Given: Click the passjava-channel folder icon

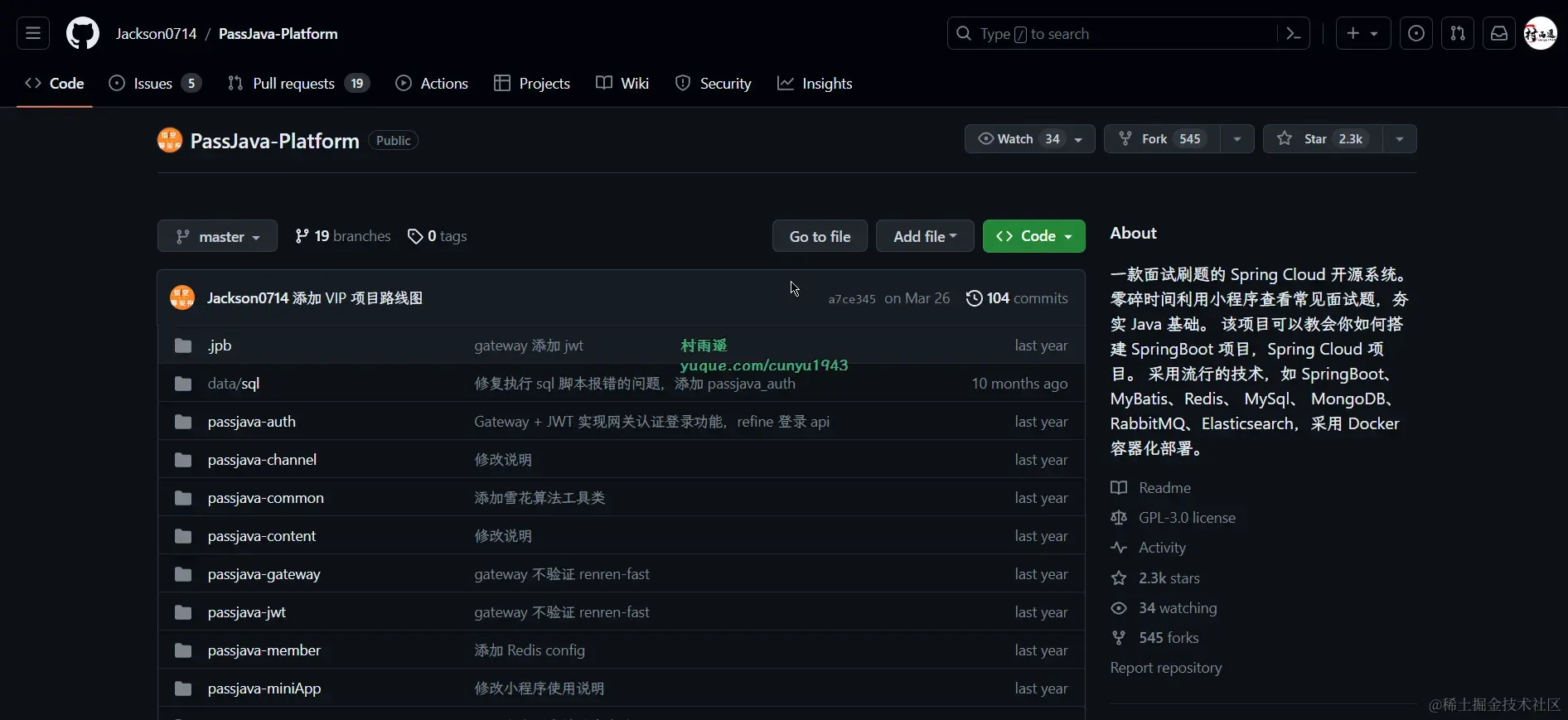Looking at the screenshot, I should click(183, 460).
